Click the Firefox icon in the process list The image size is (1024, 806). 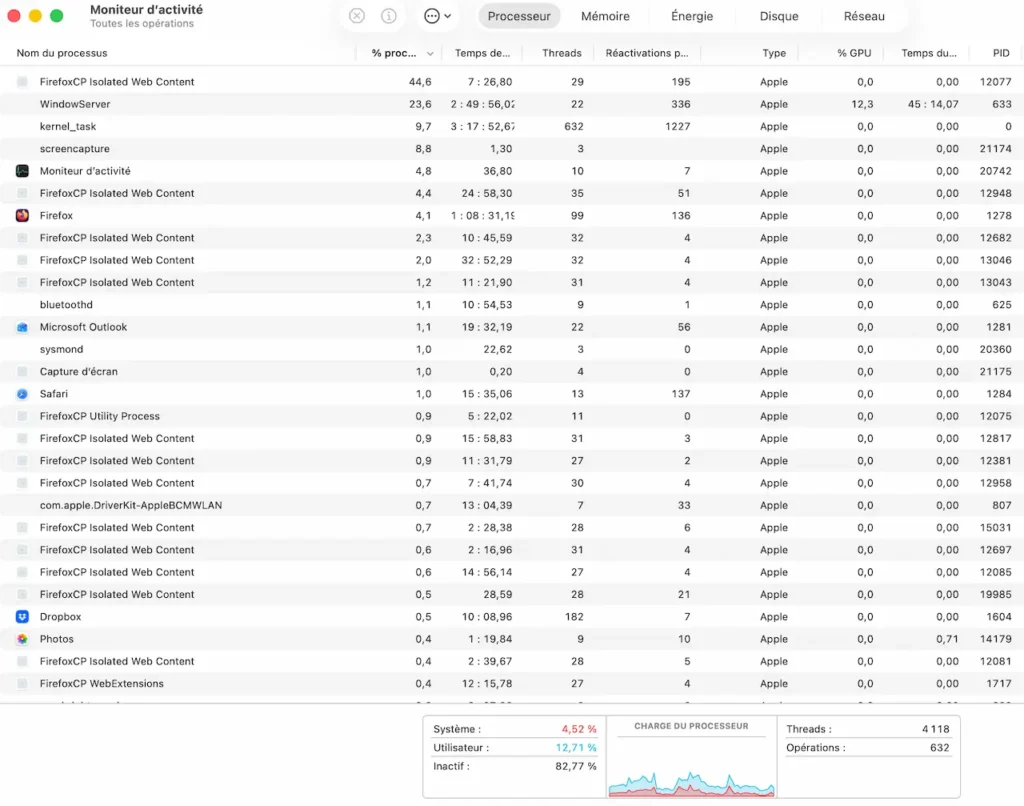21,215
